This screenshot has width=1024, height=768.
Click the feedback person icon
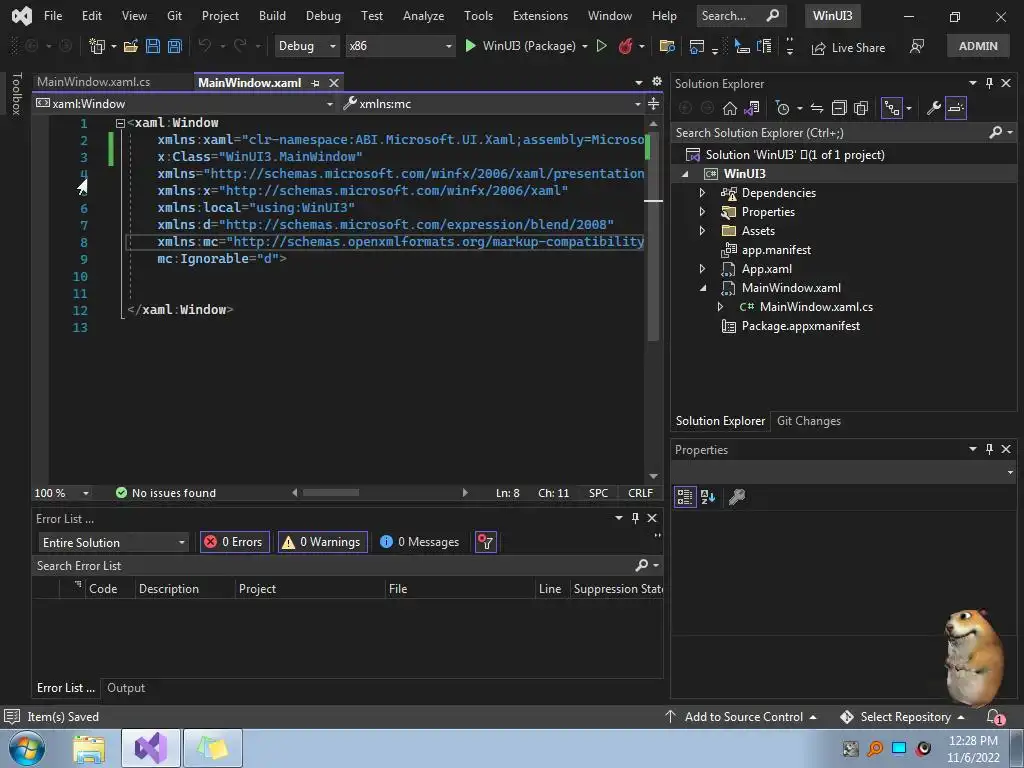click(917, 46)
